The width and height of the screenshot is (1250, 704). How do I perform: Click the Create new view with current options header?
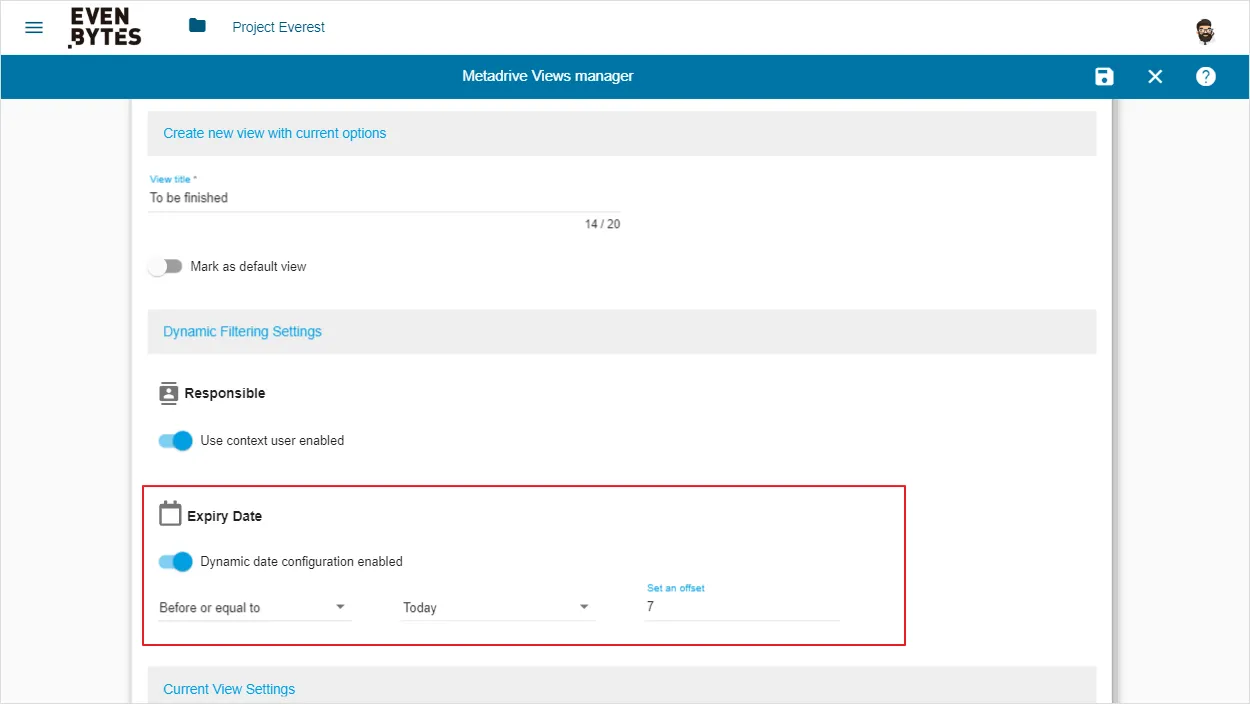[622, 133]
